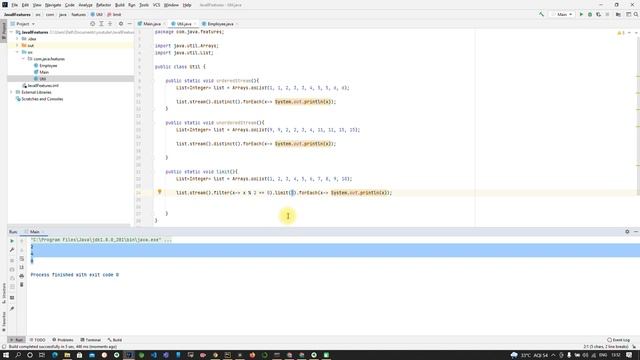640x360 pixels.
Task: Open Project panel settings gear
Action: [121, 24]
